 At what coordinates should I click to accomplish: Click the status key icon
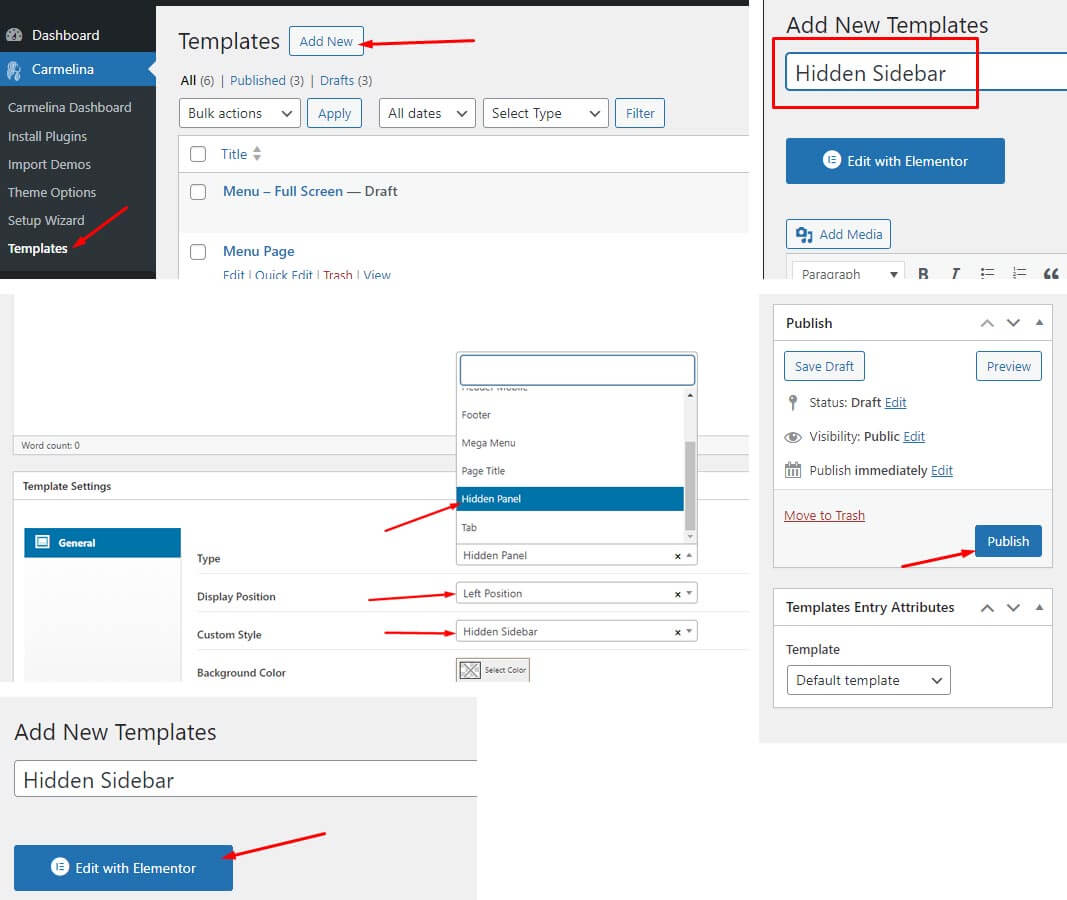point(793,402)
